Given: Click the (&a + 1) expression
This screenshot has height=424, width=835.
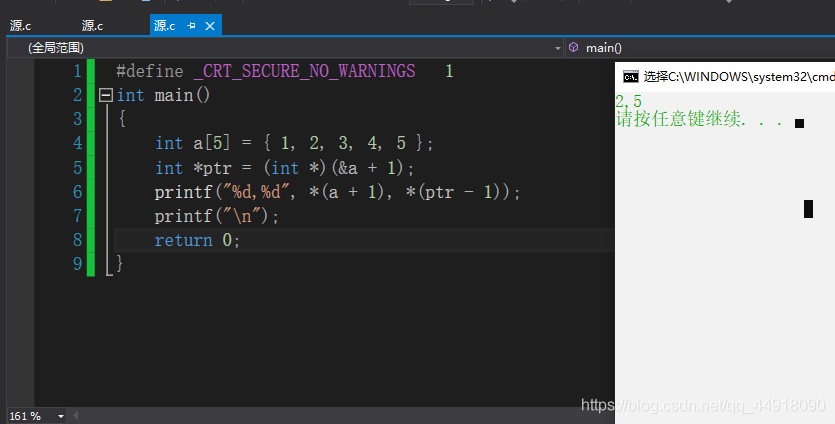Looking at the screenshot, I should [368, 168].
